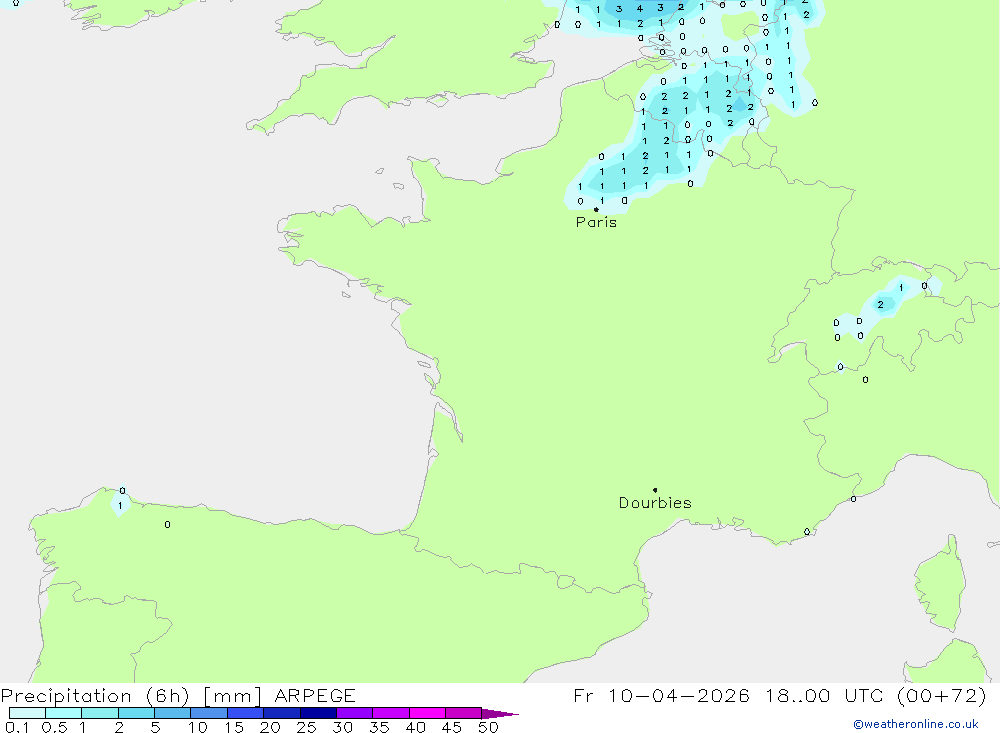Click the 'Fr 10-04-2026' date text
The height and width of the screenshot is (733, 1000).
pyautogui.click(x=661, y=695)
